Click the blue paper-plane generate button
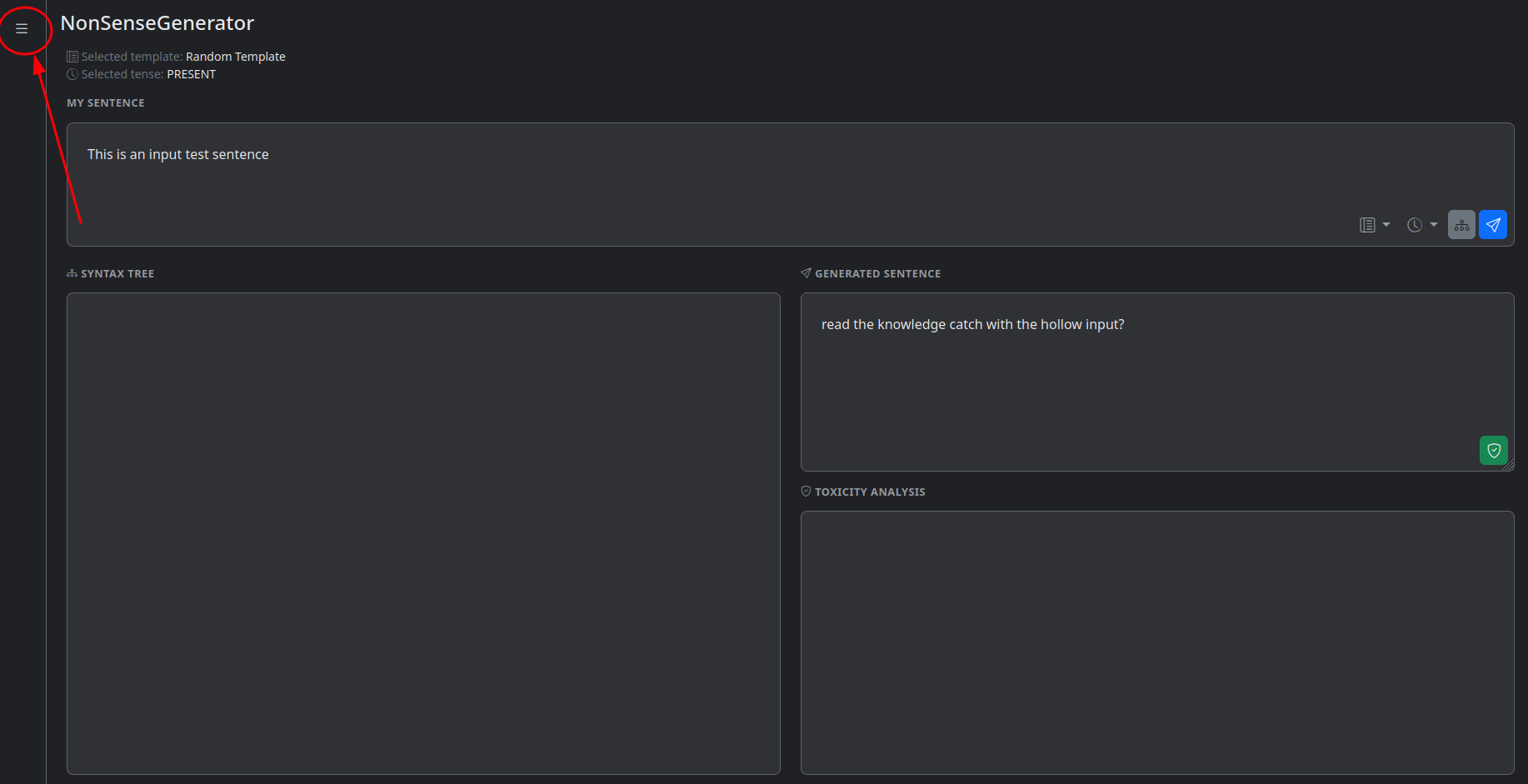Image resolution: width=1528 pixels, height=784 pixels. [1492, 225]
